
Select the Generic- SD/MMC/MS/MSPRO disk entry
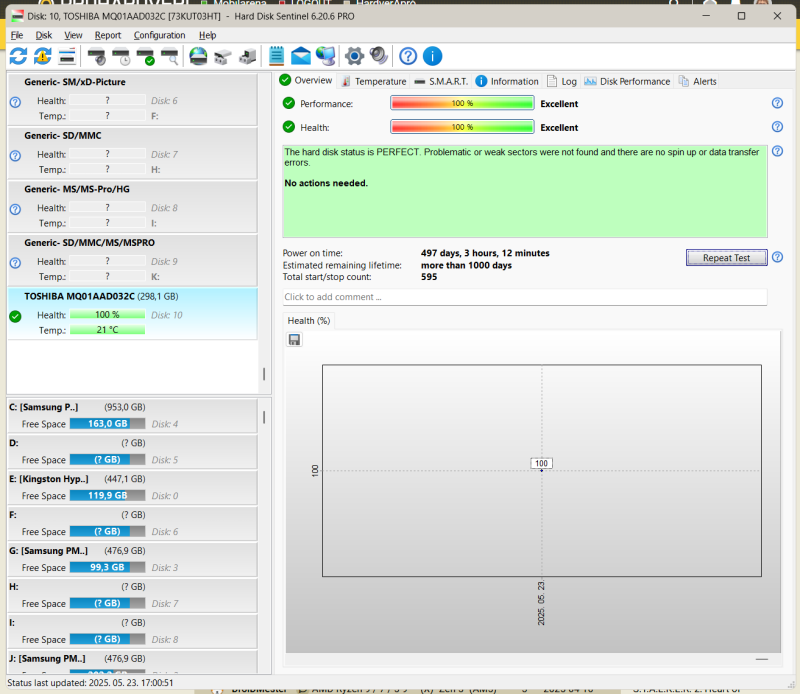point(133,260)
